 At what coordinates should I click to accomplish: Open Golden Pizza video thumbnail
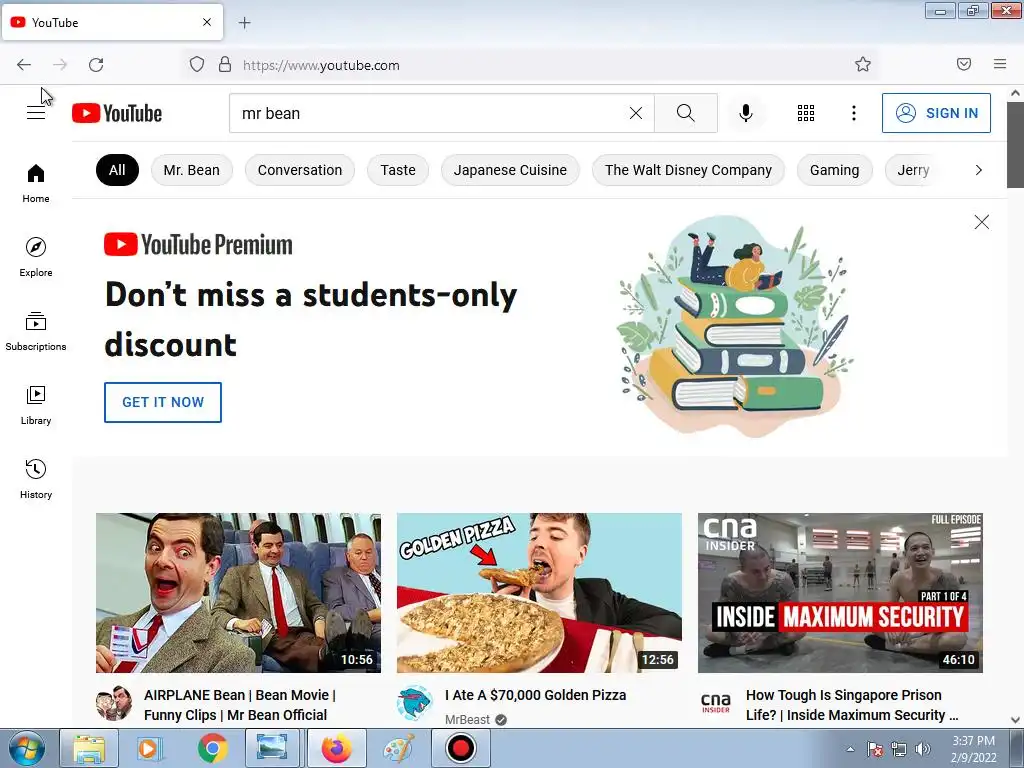pos(539,593)
